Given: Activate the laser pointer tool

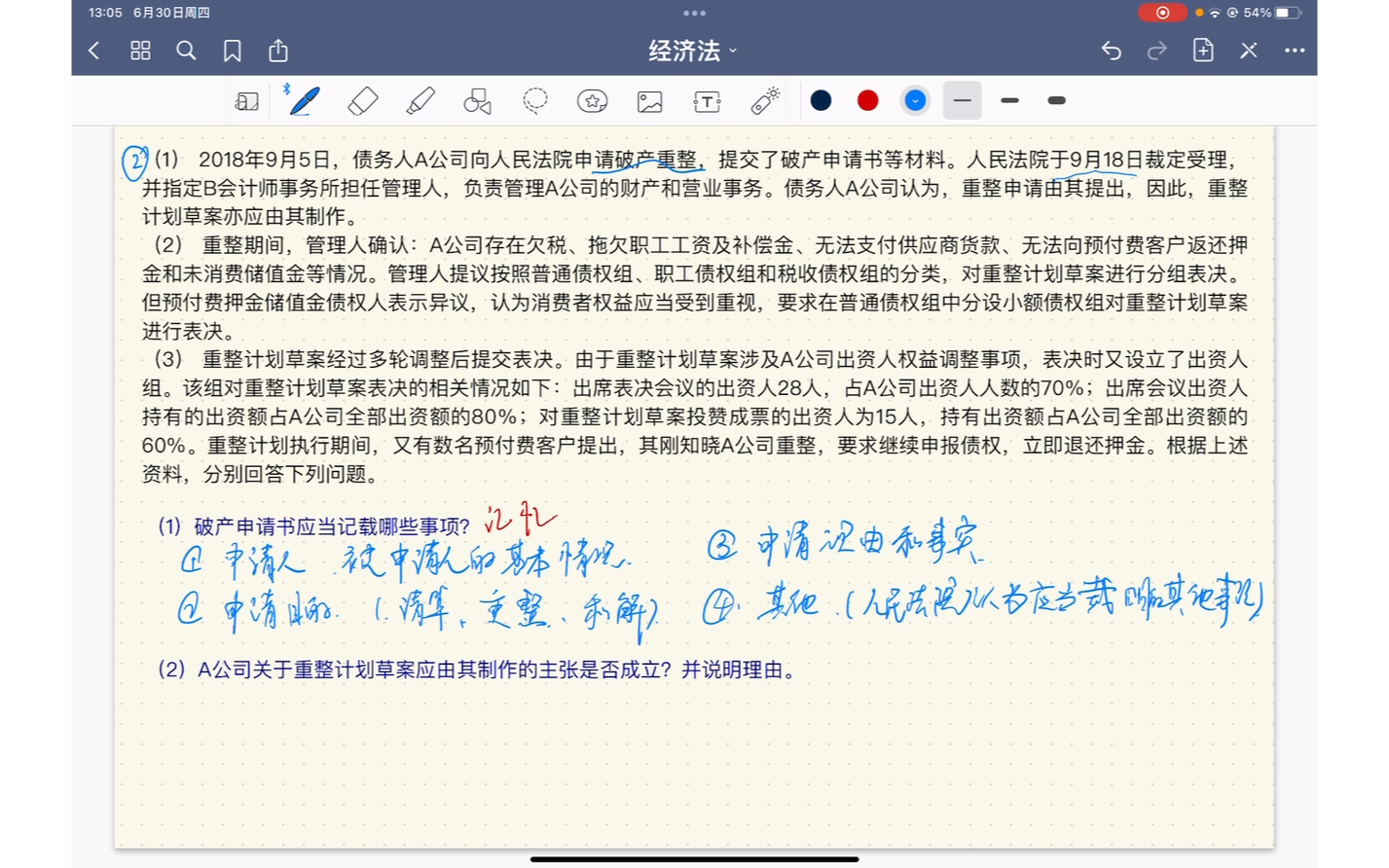Looking at the screenshot, I should point(764,100).
